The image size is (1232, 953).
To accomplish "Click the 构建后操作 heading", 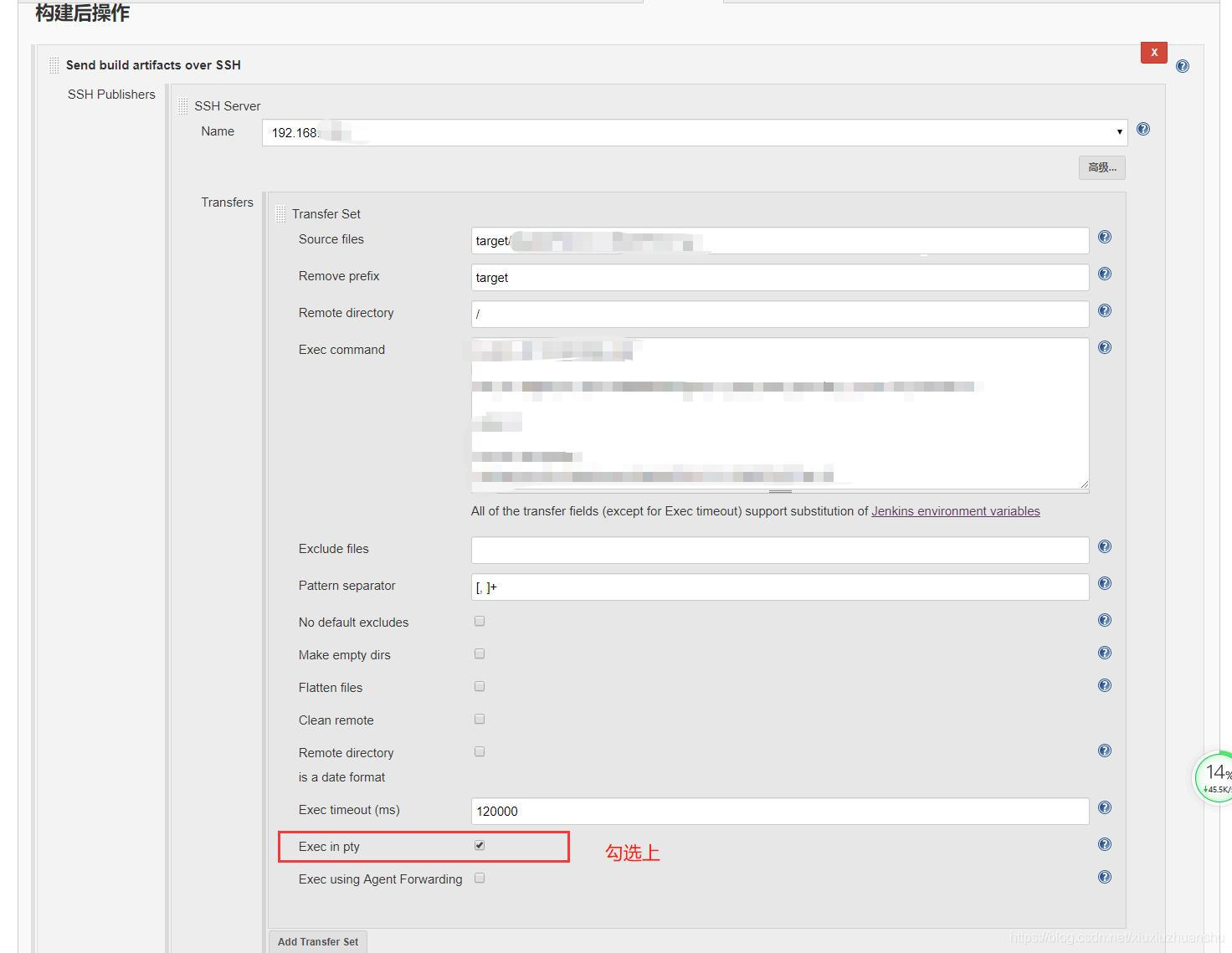I will [x=82, y=13].
